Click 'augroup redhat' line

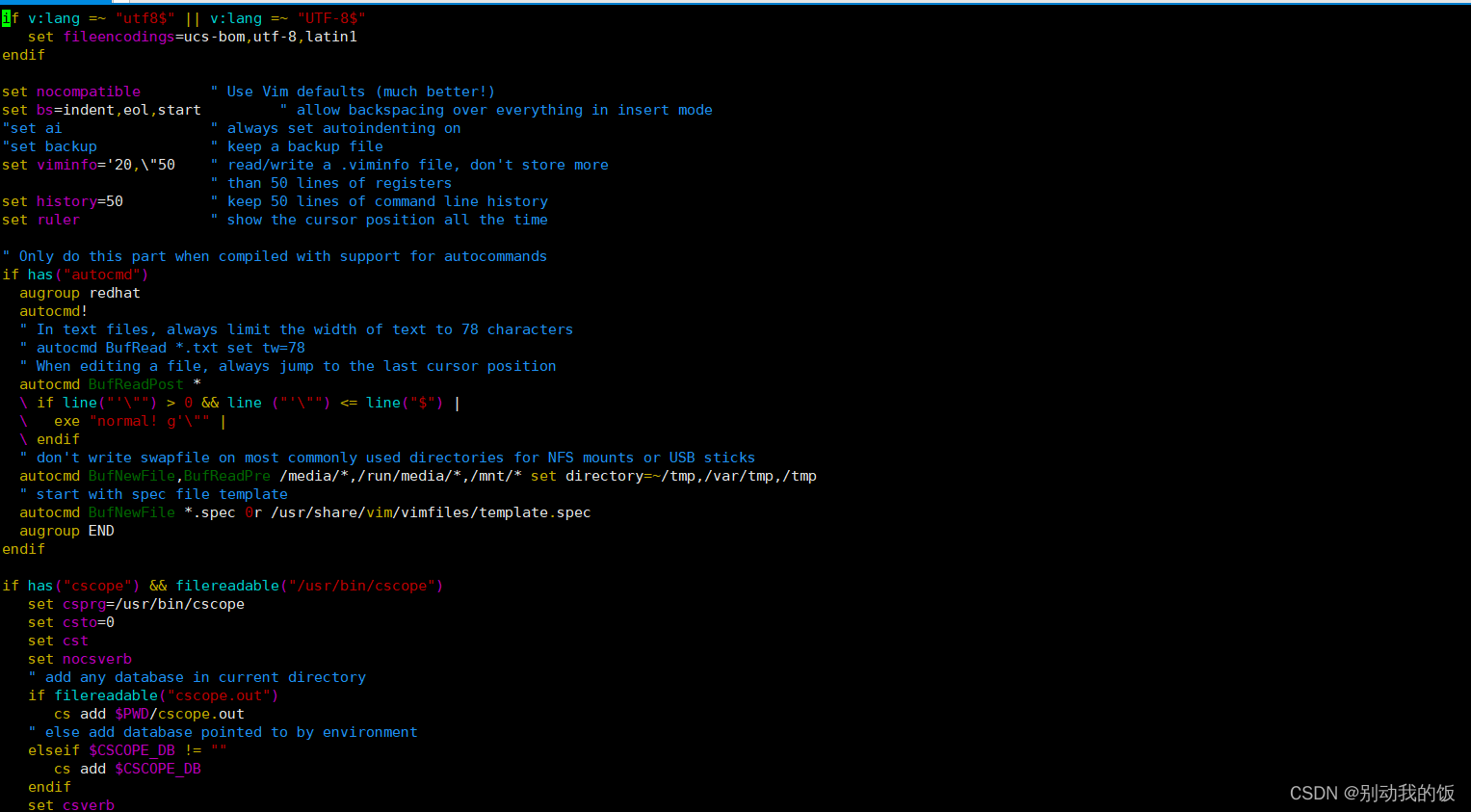click(x=80, y=293)
